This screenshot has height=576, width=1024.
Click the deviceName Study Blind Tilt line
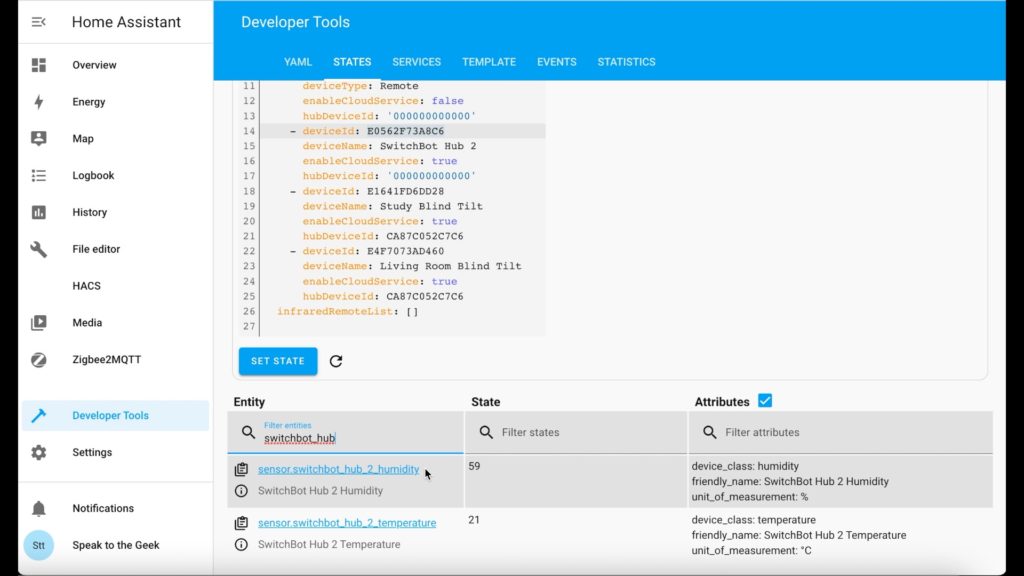click(392, 206)
